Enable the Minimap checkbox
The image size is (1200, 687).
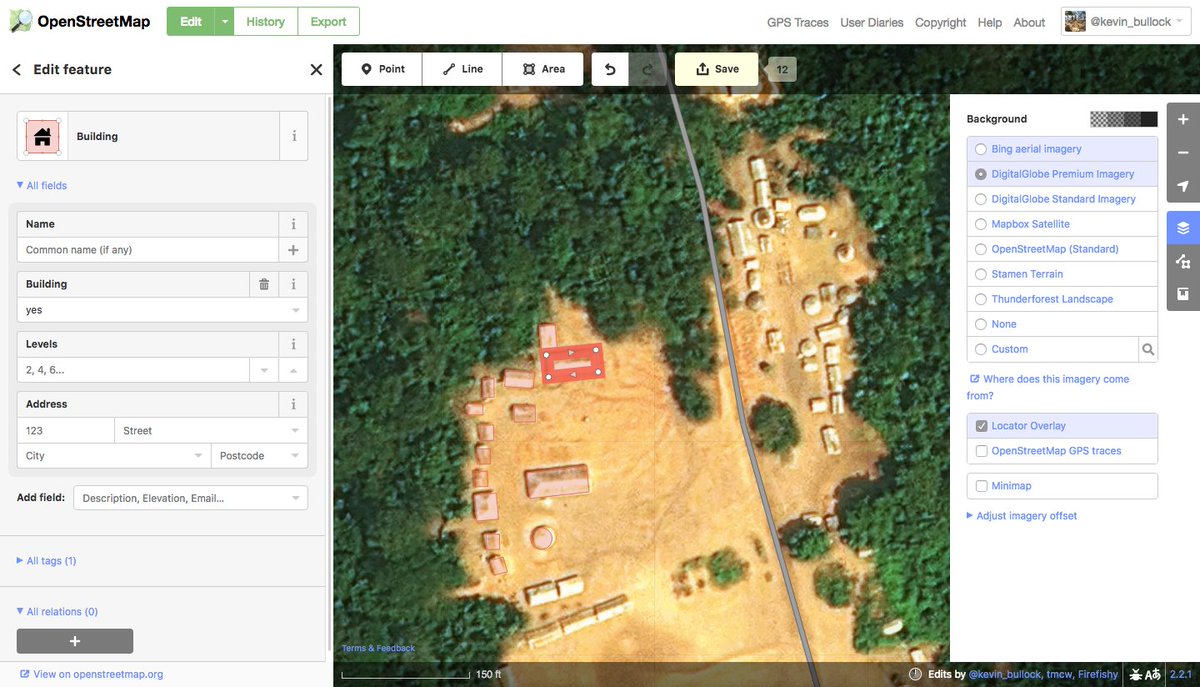981,486
